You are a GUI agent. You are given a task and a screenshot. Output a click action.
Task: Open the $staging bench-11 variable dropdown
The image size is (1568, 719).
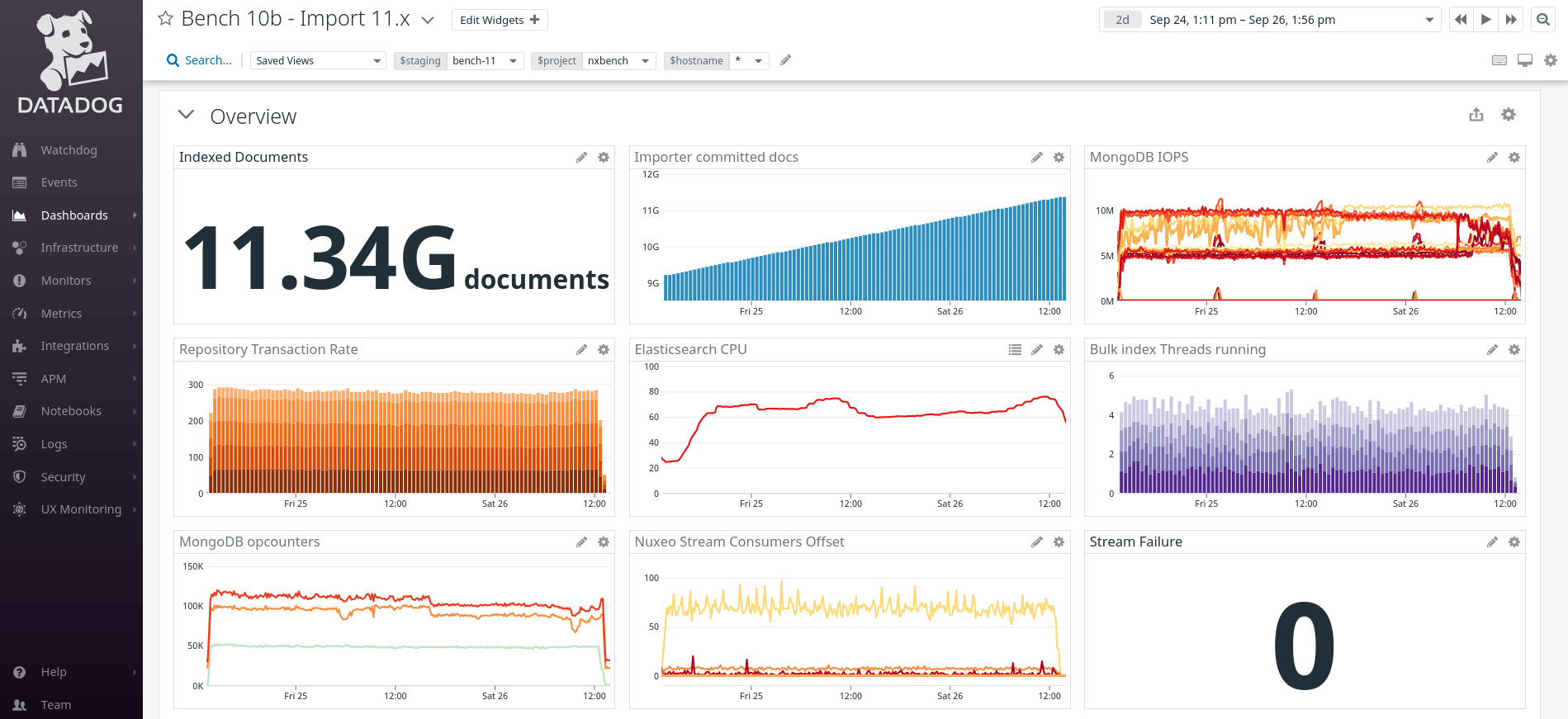click(x=458, y=60)
